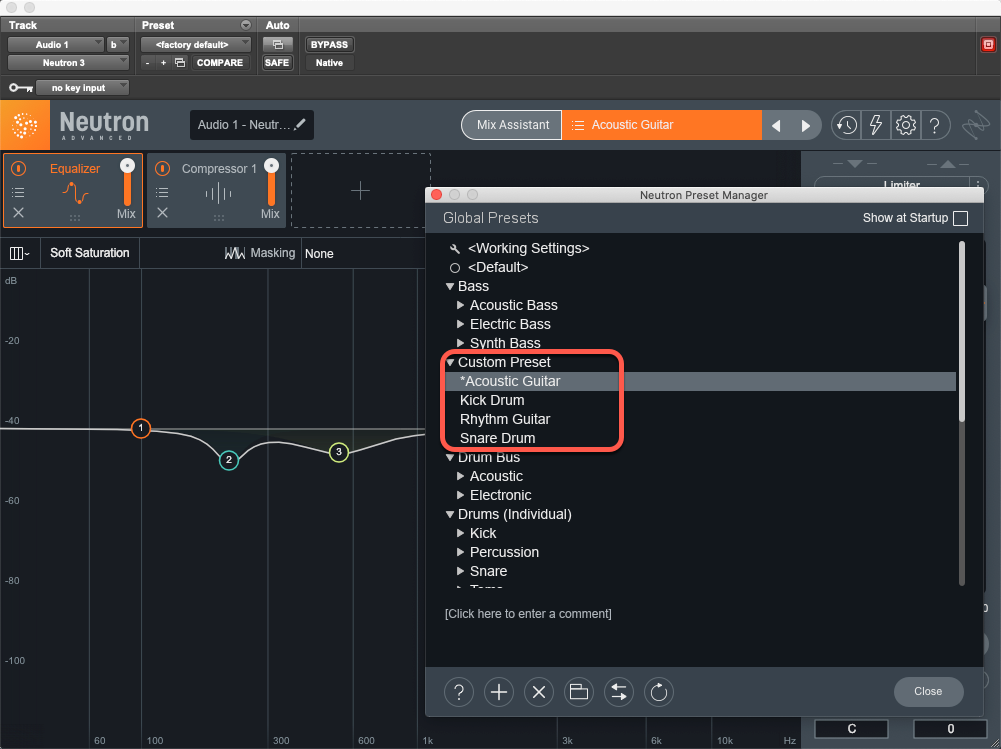Click the Neutron logo icon
This screenshot has height=749, width=1001.
point(25,125)
